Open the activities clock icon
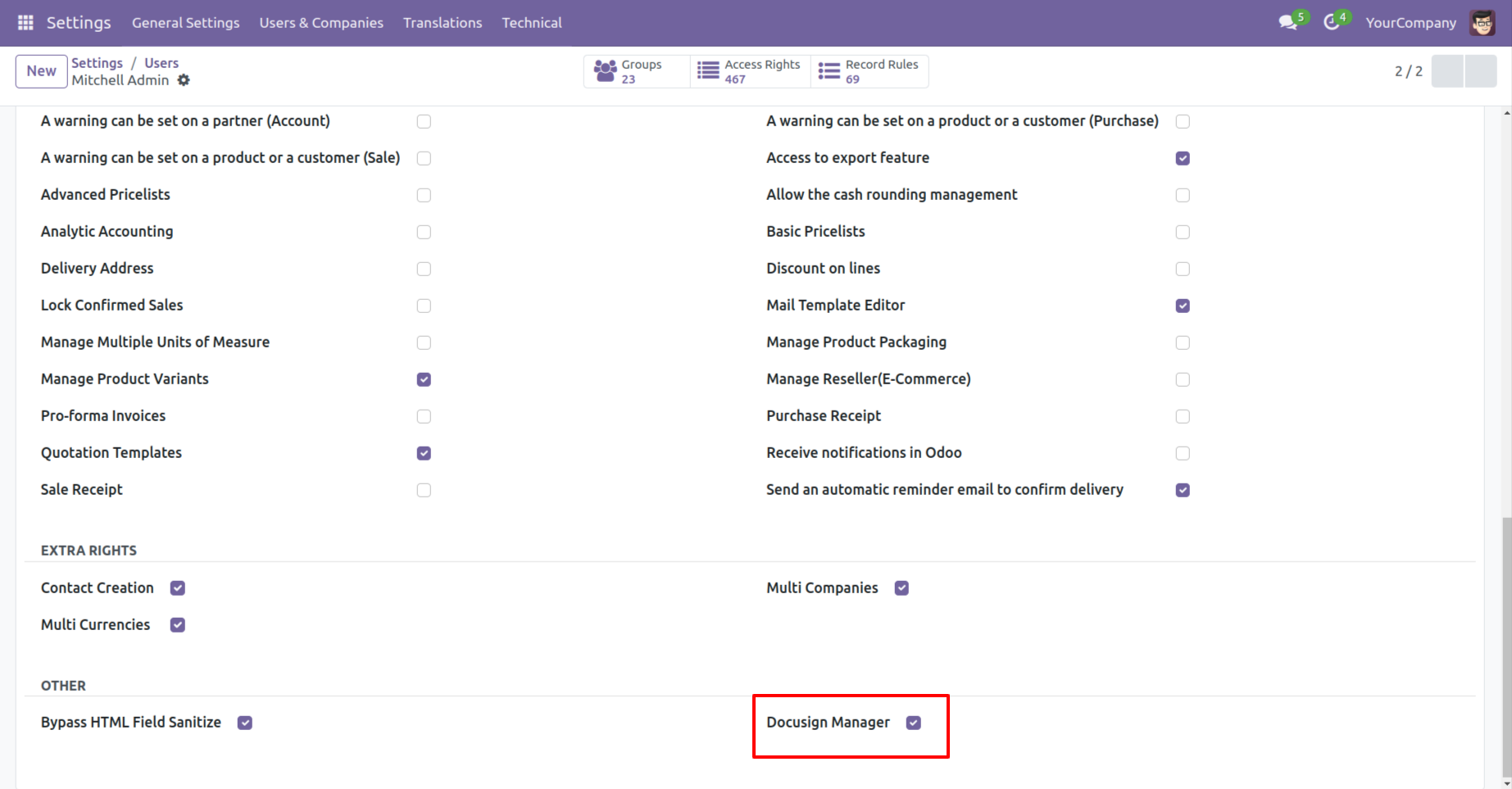 point(1332,23)
